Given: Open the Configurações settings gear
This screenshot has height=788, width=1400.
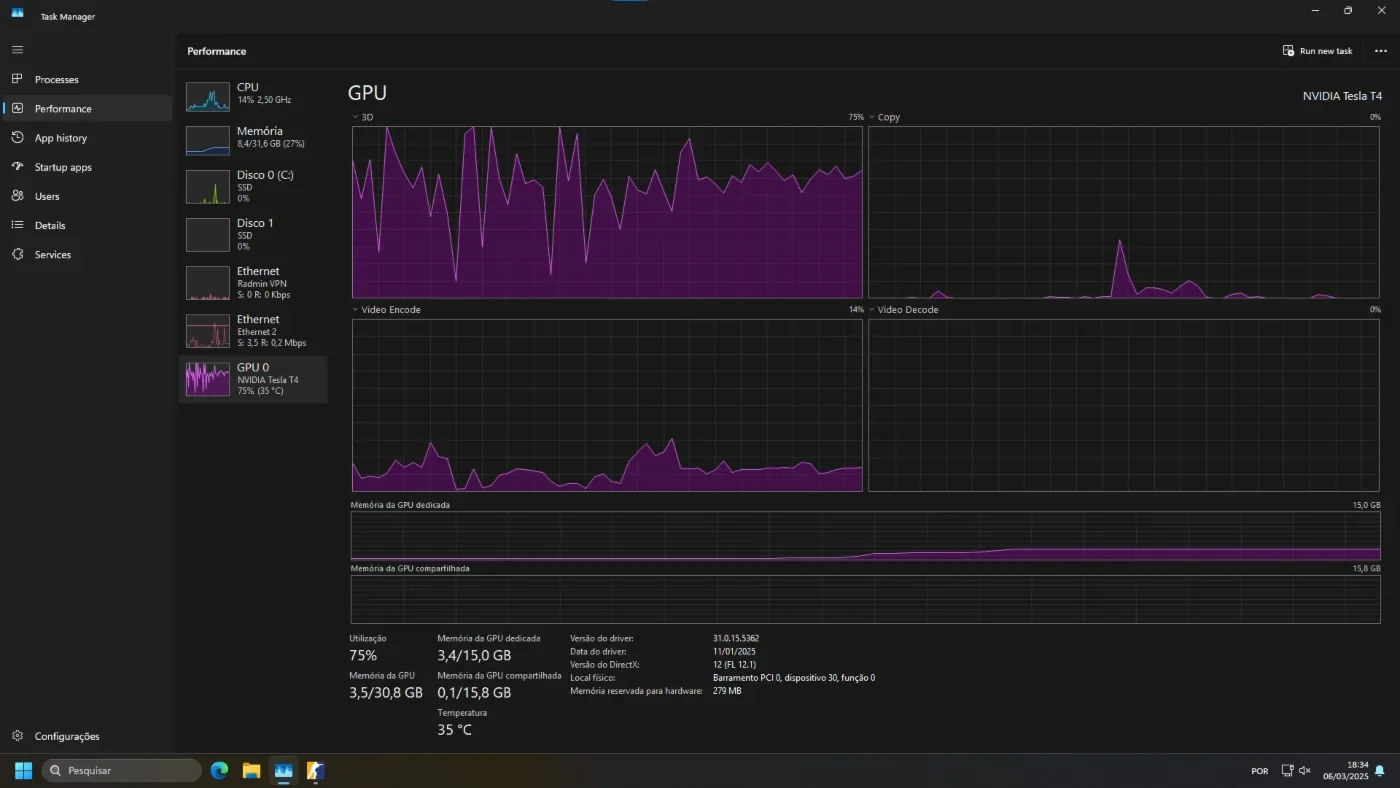Looking at the screenshot, I should (x=17, y=736).
